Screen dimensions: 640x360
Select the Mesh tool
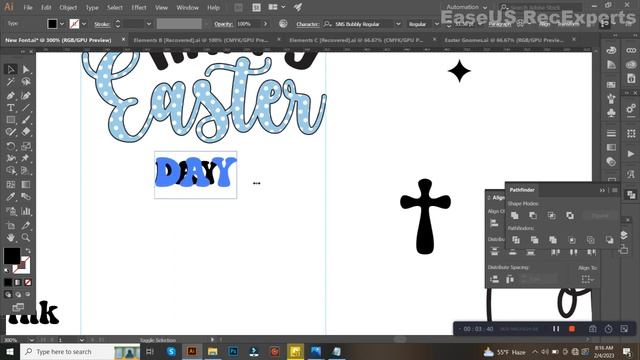coord(11,184)
